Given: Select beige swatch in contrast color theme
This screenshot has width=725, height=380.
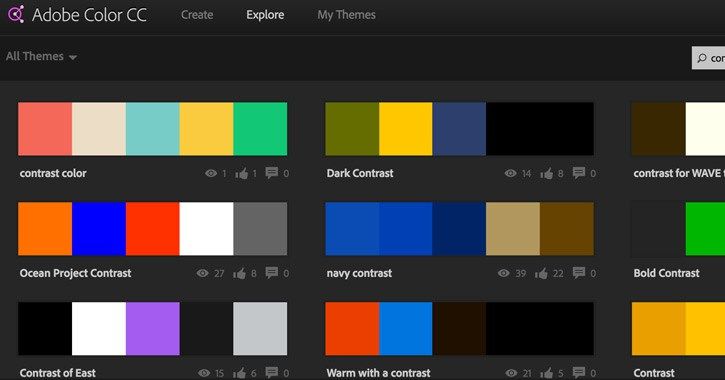Looking at the screenshot, I should (x=99, y=129).
